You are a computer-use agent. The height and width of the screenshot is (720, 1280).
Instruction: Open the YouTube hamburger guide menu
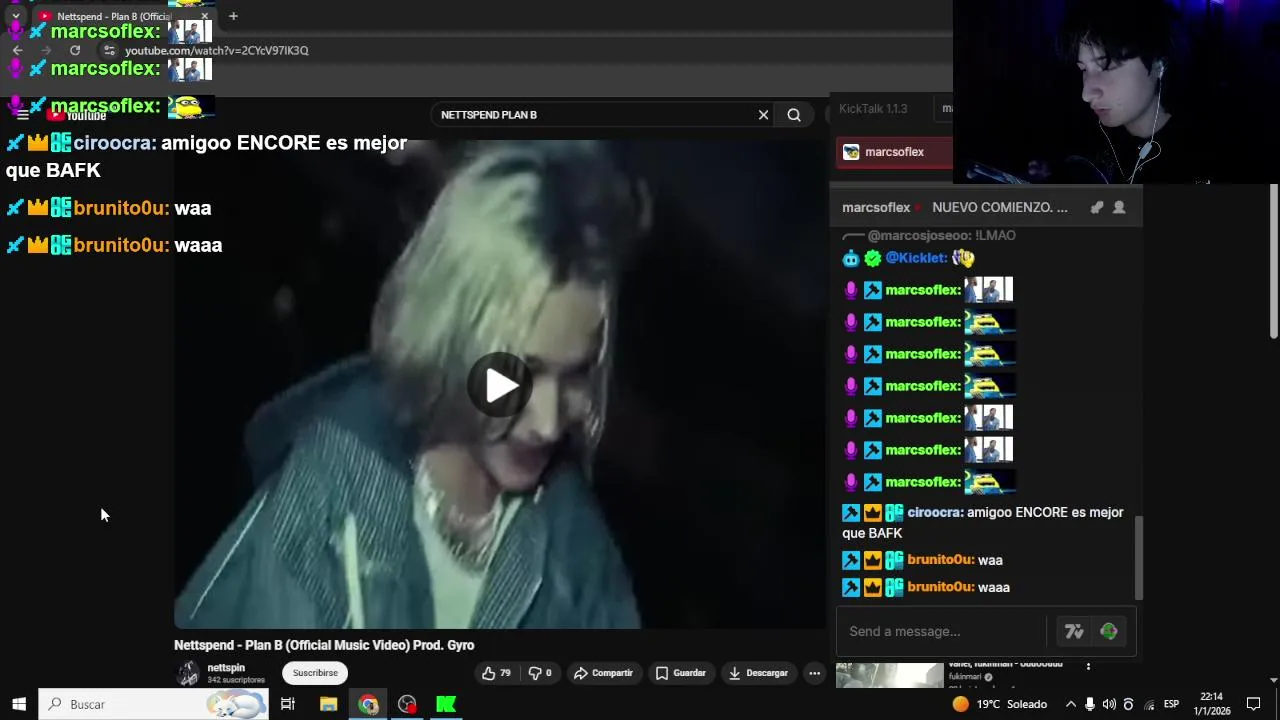pos(22,115)
